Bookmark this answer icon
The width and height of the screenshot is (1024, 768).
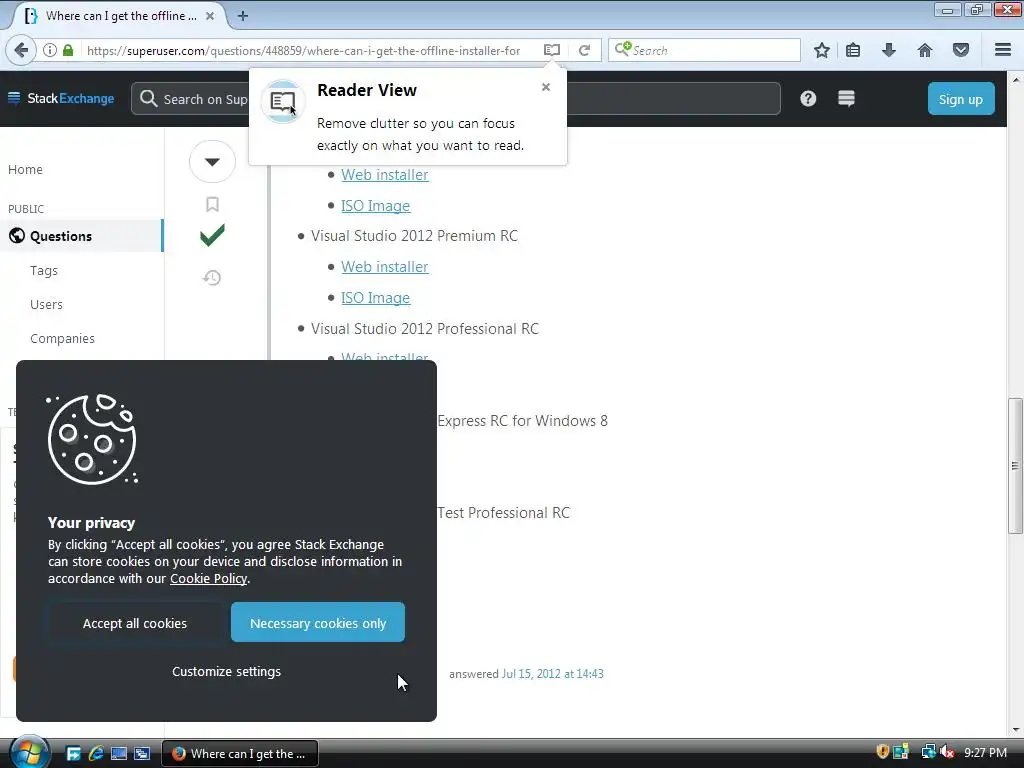pyautogui.click(x=212, y=204)
